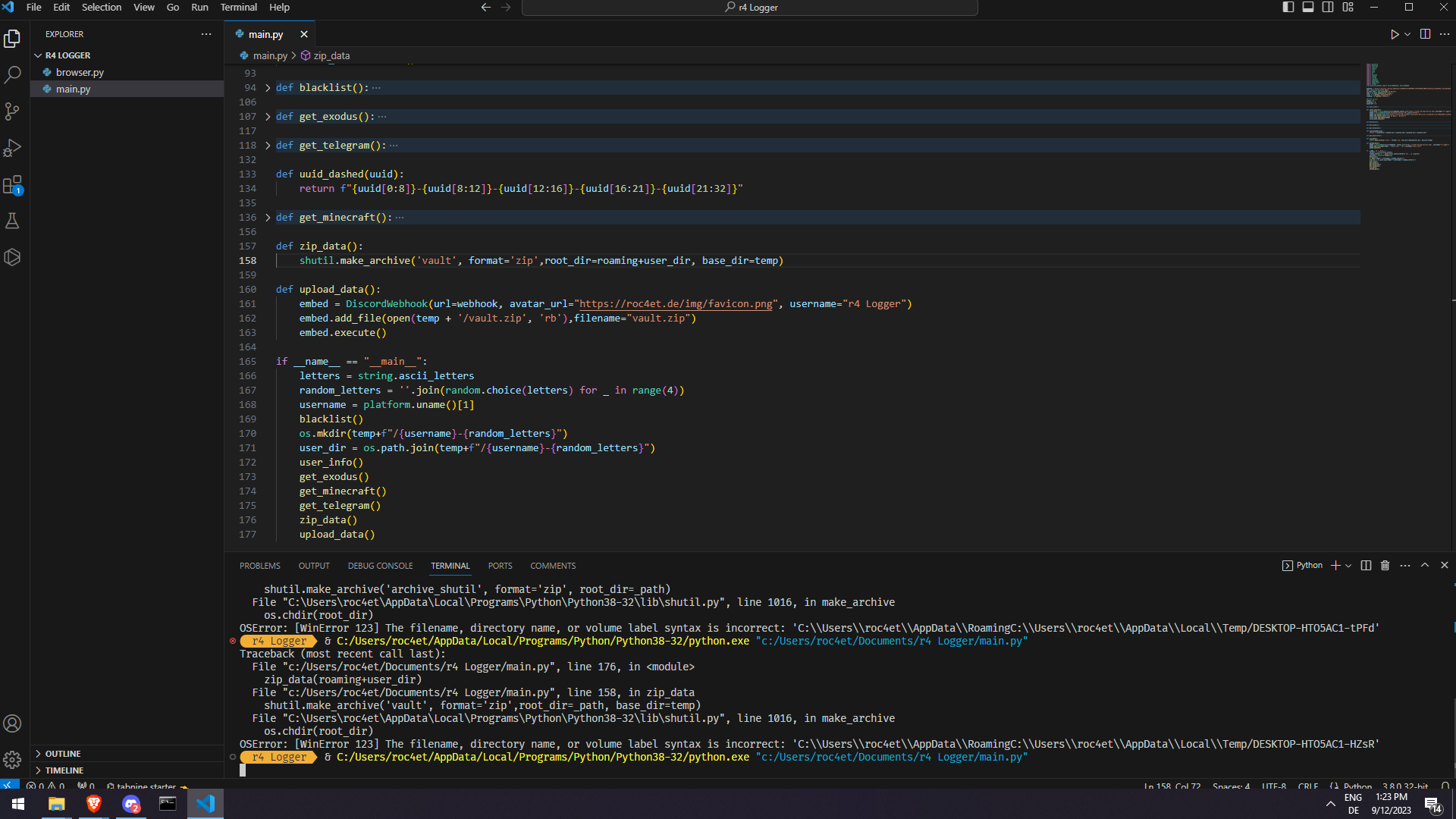Open the new terminal launch profile dropdown
1456x819 pixels.
coord(1348,566)
